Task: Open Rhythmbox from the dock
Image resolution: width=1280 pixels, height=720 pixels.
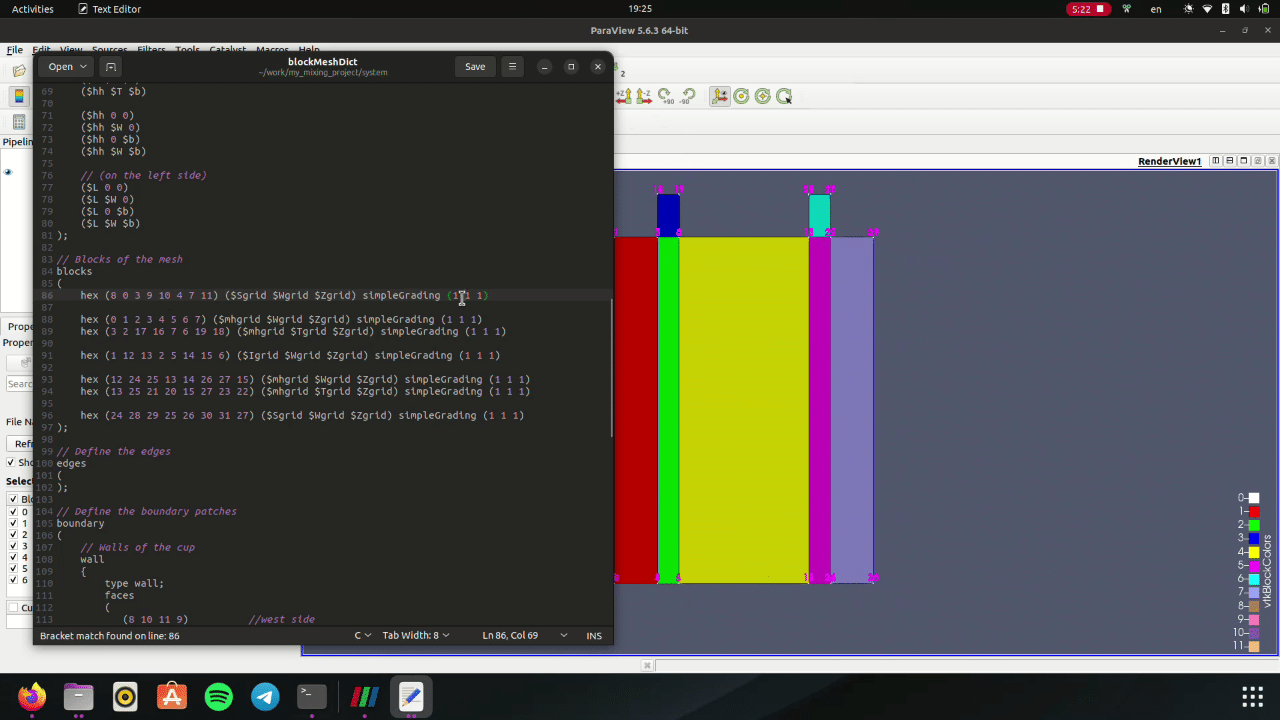Action: pyautogui.click(x=125, y=696)
